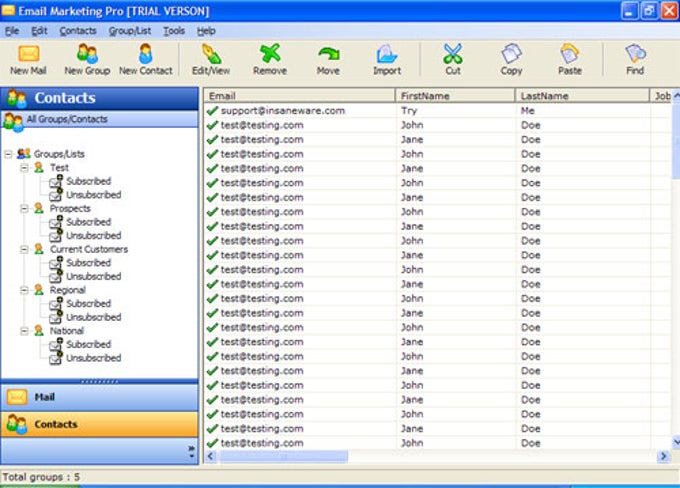680x488 pixels.
Task: Open the Tools menu
Action: pos(174,31)
